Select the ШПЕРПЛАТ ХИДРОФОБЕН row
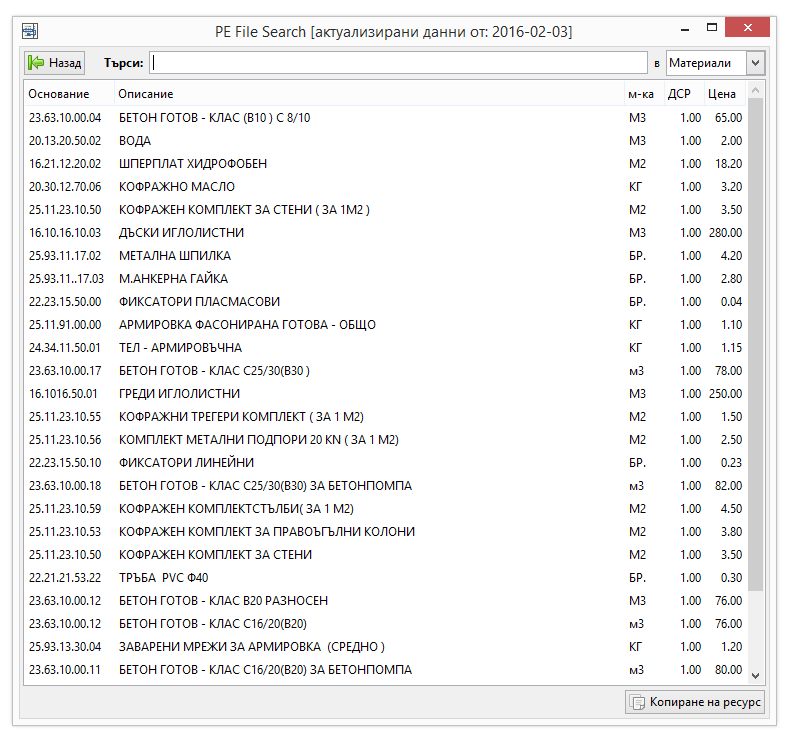Viewport: 790px width, 742px height. (385, 164)
